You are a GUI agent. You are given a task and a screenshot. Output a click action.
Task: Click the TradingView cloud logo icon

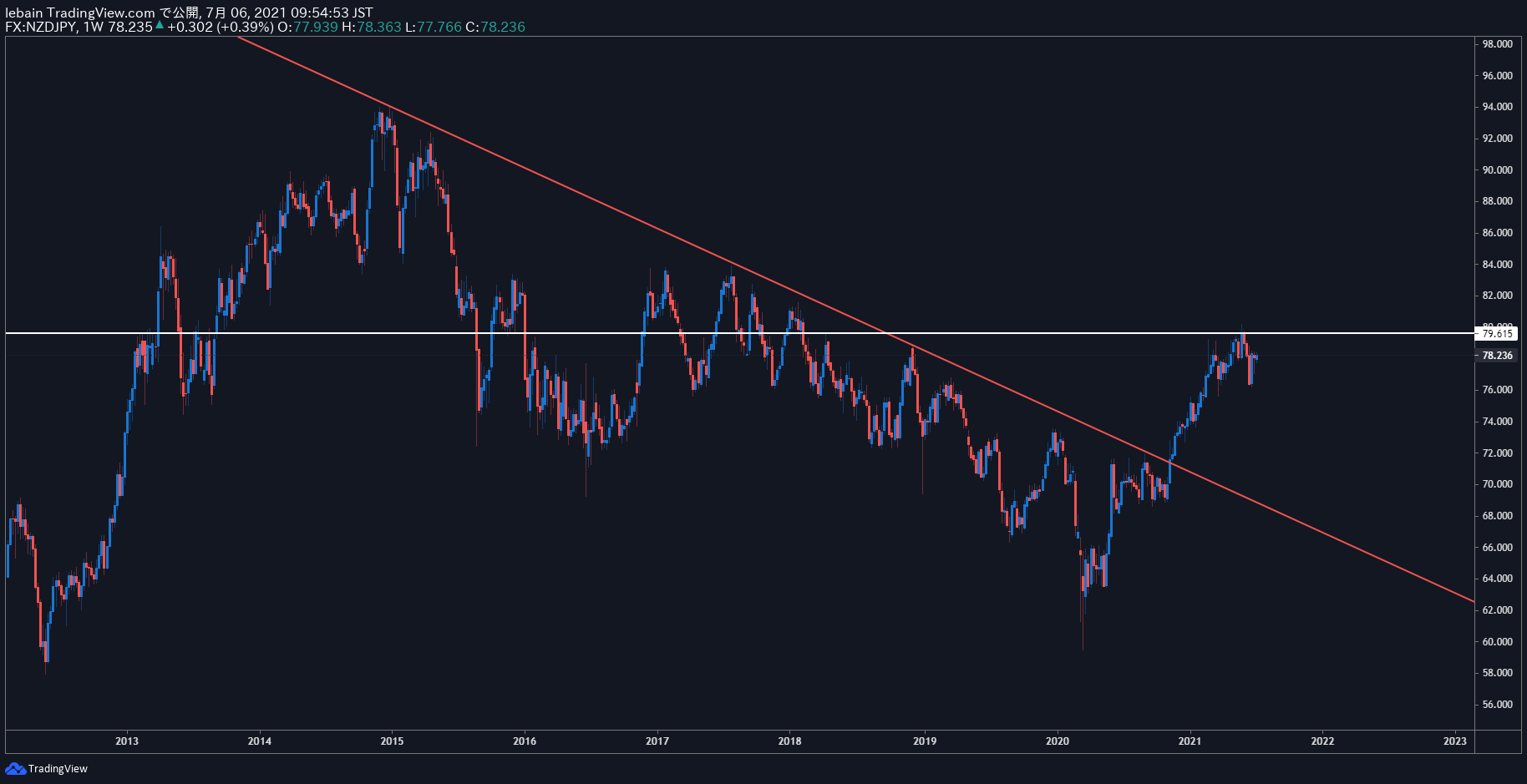(x=15, y=768)
